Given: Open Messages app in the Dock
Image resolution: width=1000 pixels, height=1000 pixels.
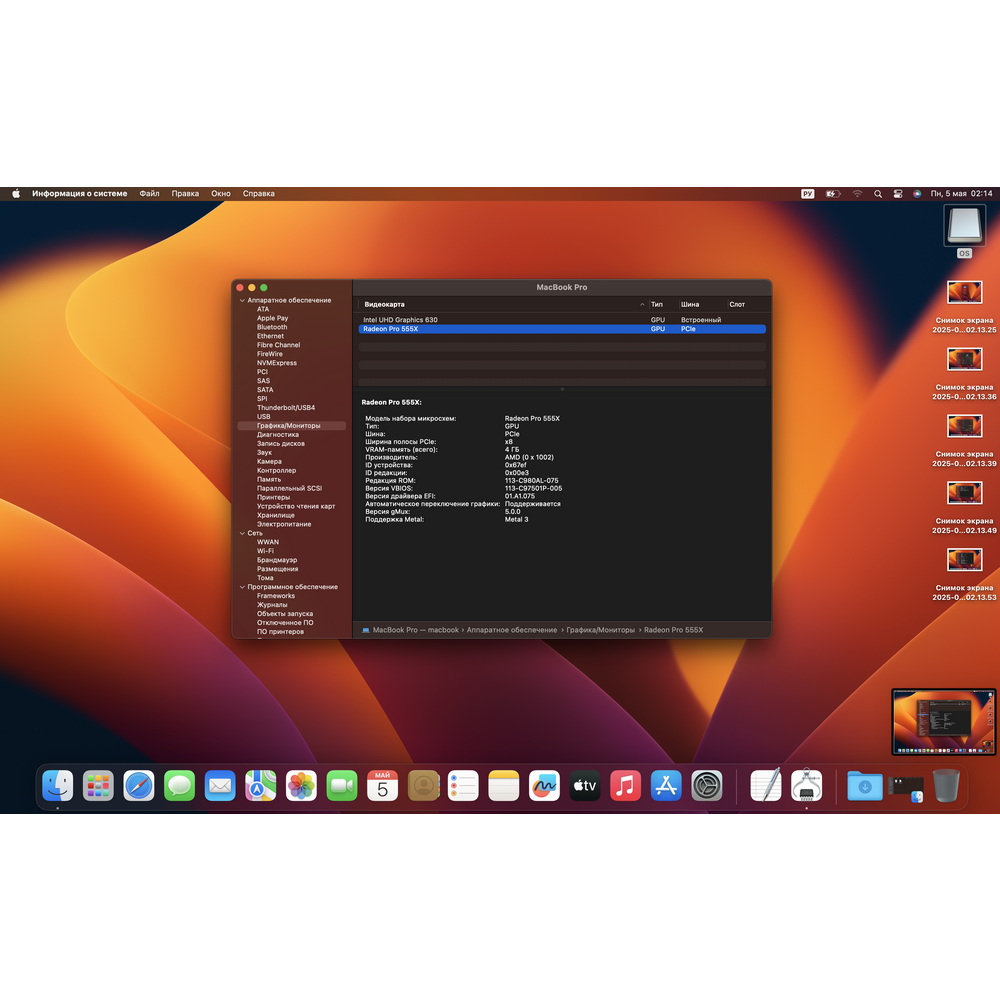Looking at the screenshot, I should [179, 786].
